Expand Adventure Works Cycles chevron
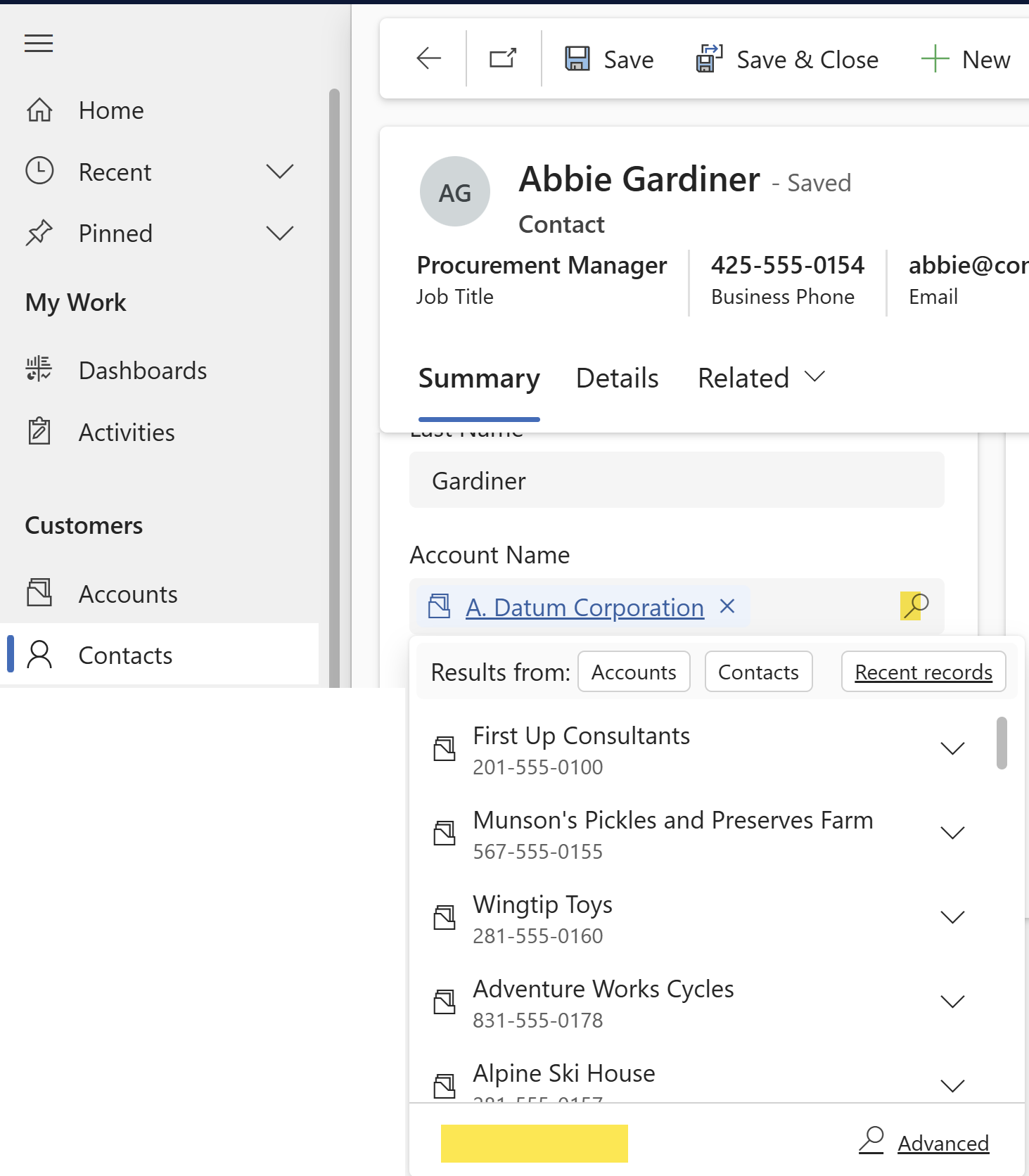This screenshot has height=1176, width=1029. tap(952, 1002)
